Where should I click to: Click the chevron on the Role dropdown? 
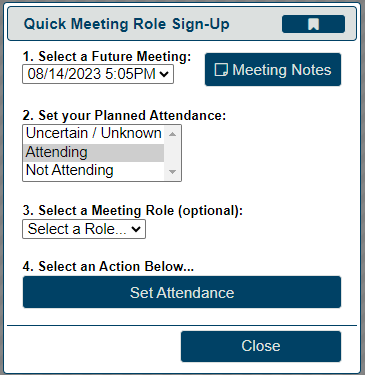[x=136, y=229]
